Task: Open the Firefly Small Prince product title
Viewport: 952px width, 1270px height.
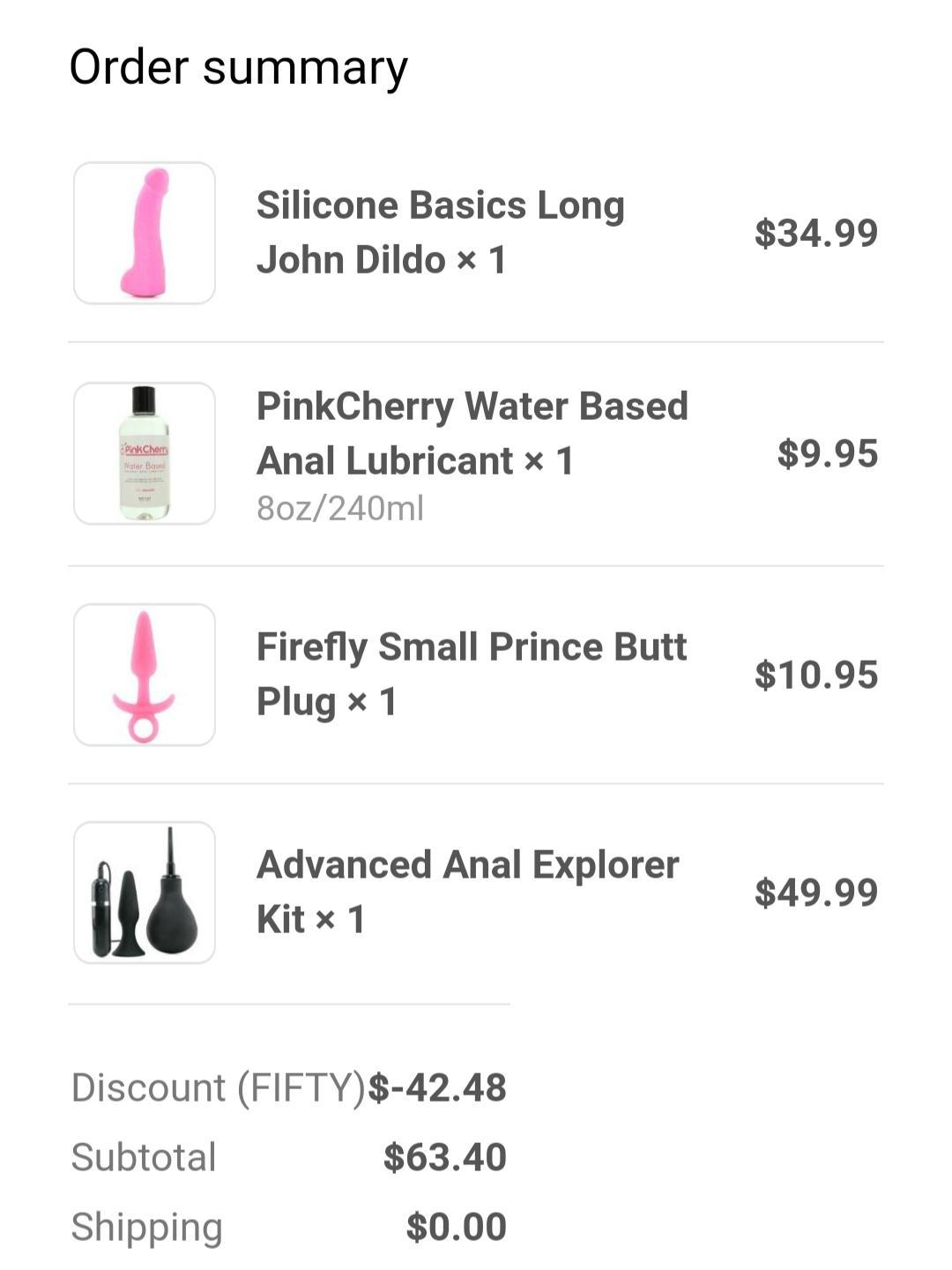Action: tap(471, 674)
